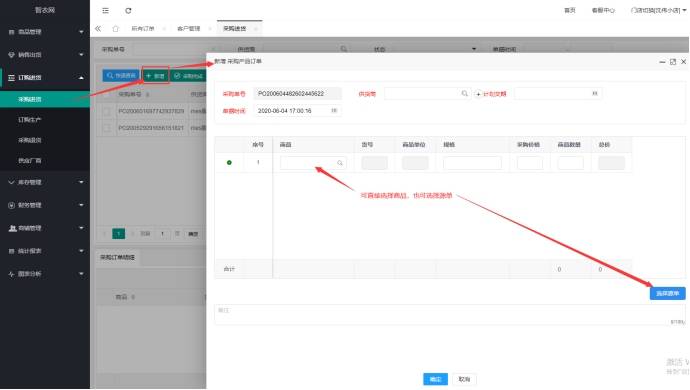The height and width of the screenshot is (390, 690).
Task: Click the pagination confirm jump button
Action: (193, 234)
